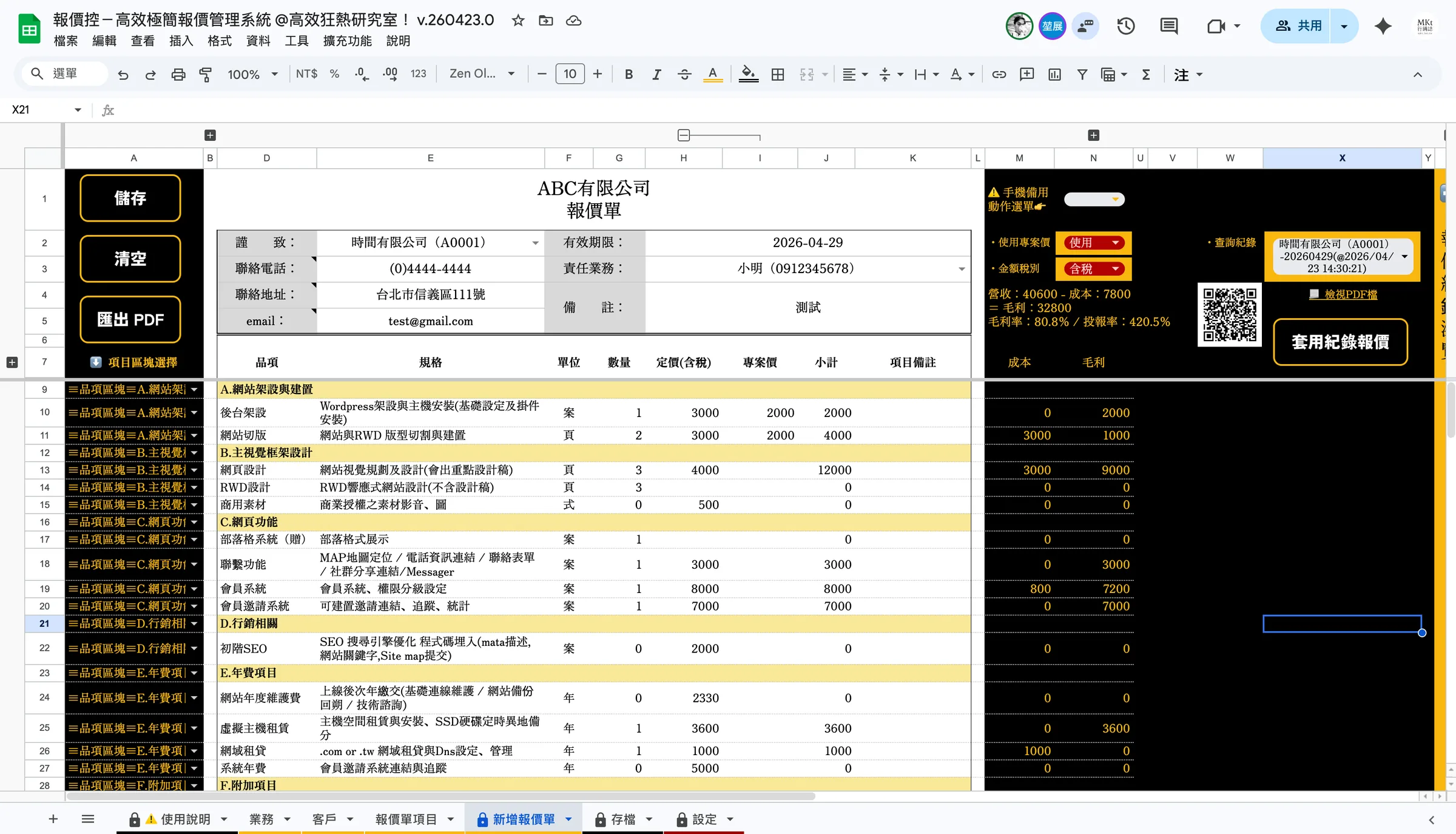Open the 檢視PDF檔 link
1456x834 pixels.
coord(1343,294)
